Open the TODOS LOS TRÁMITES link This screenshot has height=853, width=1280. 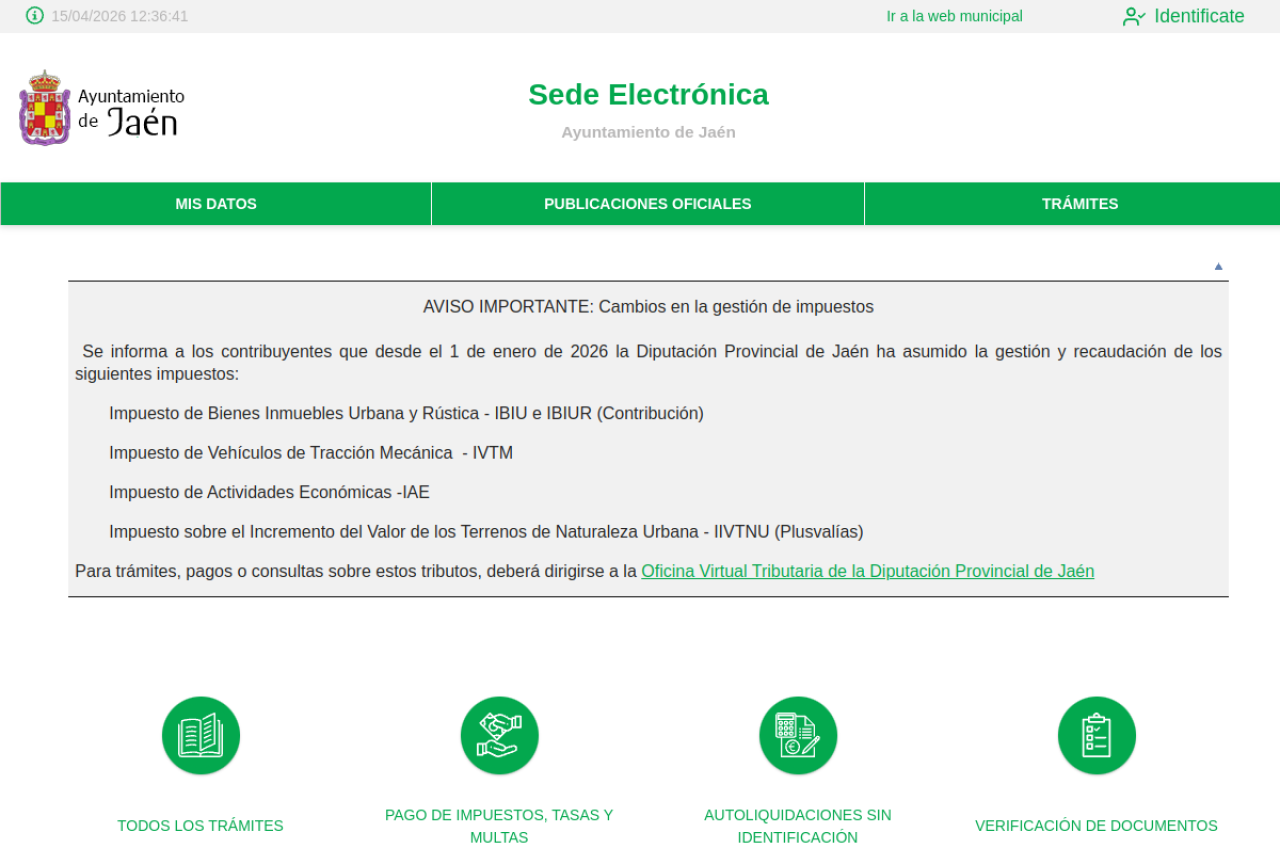pyautogui.click(x=200, y=826)
